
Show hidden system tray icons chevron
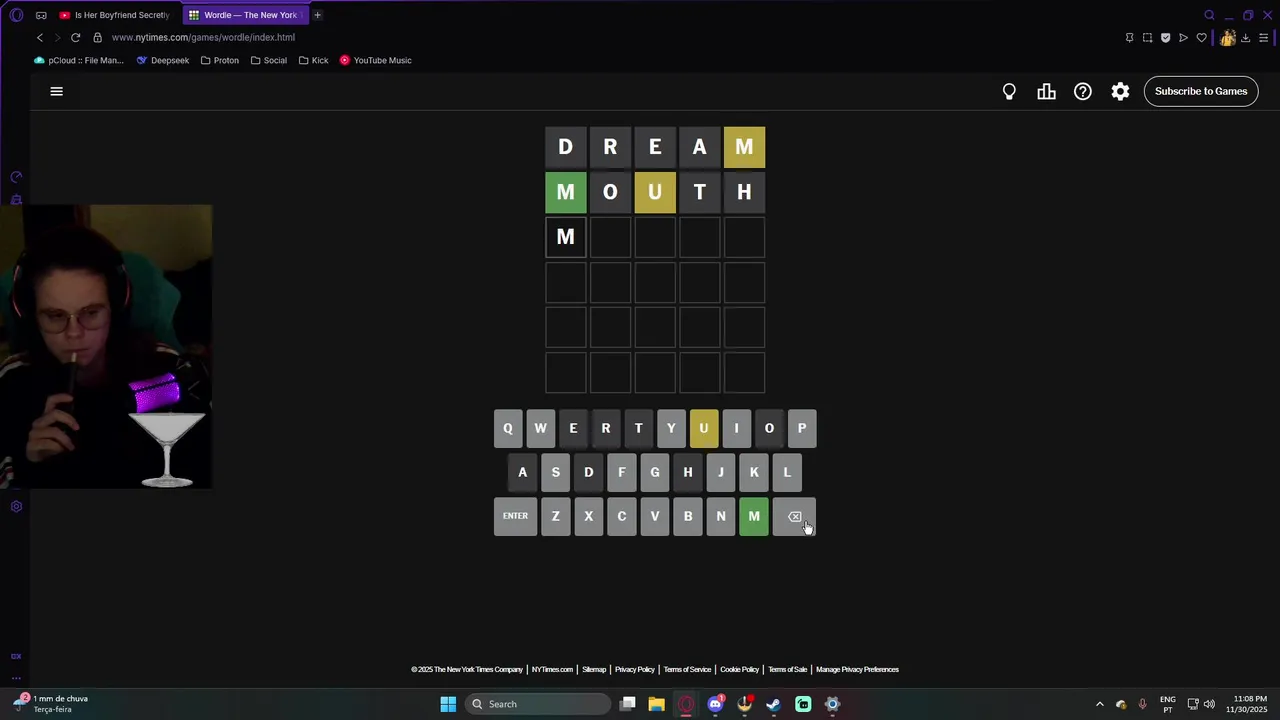pyautogui.click(x=1100, y=704)
